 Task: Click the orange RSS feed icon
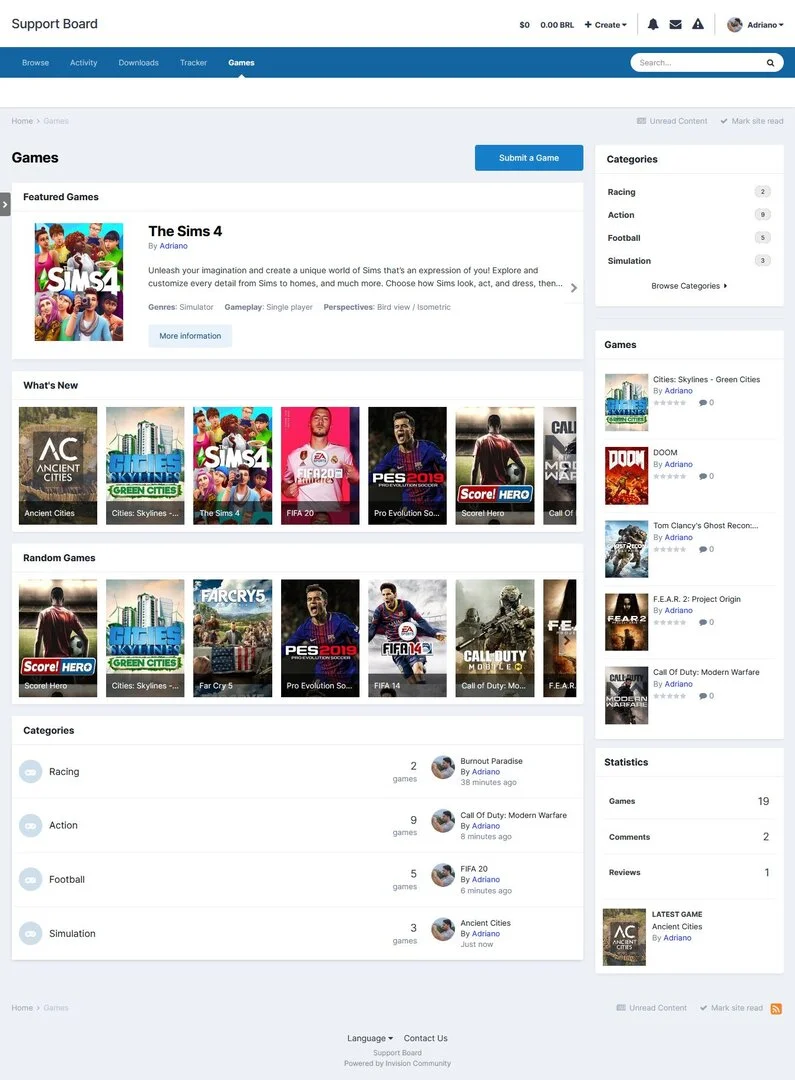[776, 1009]
